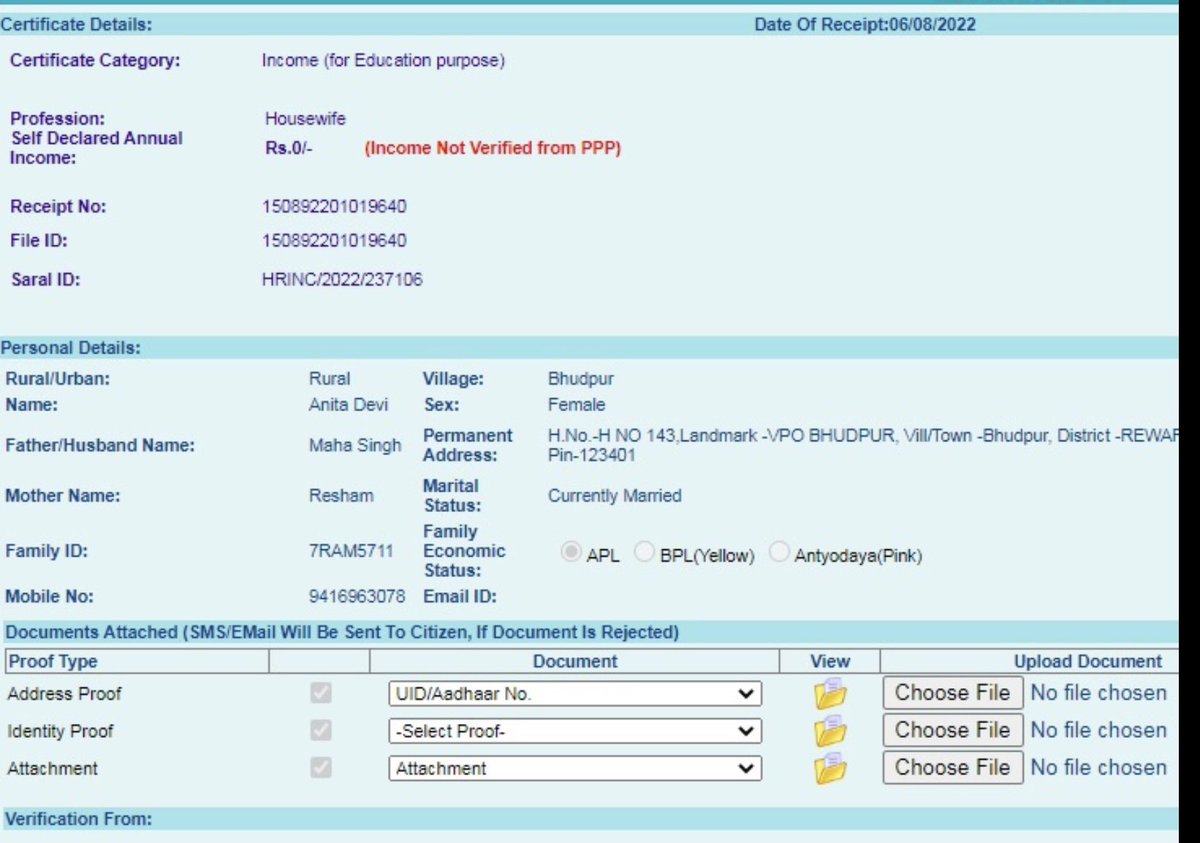Open the UID/Aadhaar No. document dropdown
Screen dimensions: 1200x843
click(575, 694)
